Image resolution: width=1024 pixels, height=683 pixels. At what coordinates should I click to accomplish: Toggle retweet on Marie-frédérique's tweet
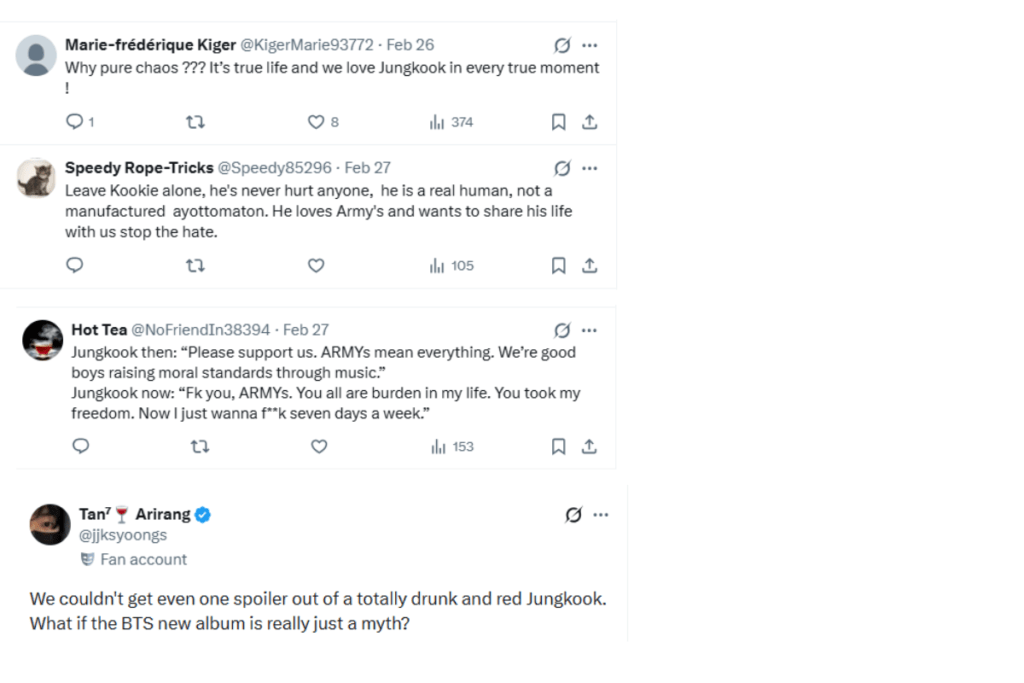pos(196,121)
